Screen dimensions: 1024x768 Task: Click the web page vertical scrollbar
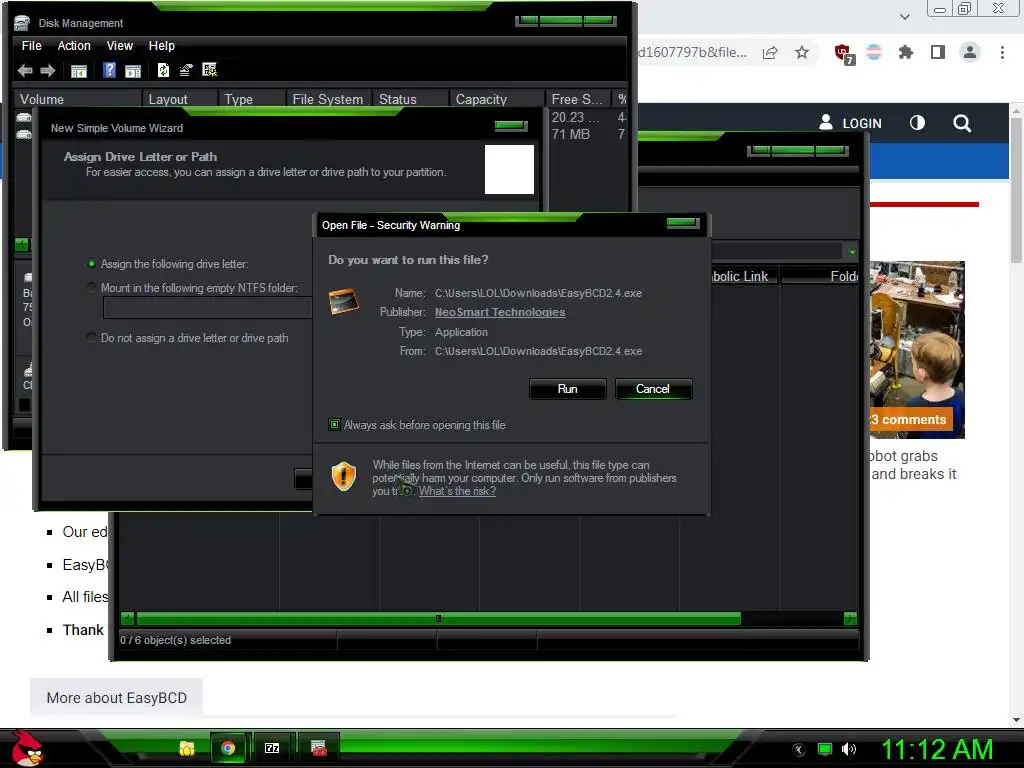(1016, 189)
